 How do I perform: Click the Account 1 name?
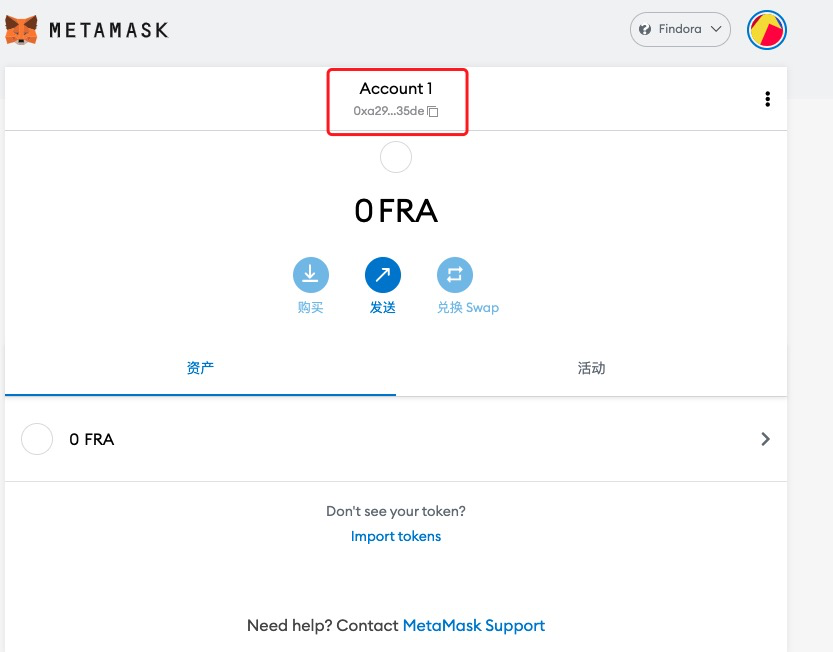pos(396,89)
